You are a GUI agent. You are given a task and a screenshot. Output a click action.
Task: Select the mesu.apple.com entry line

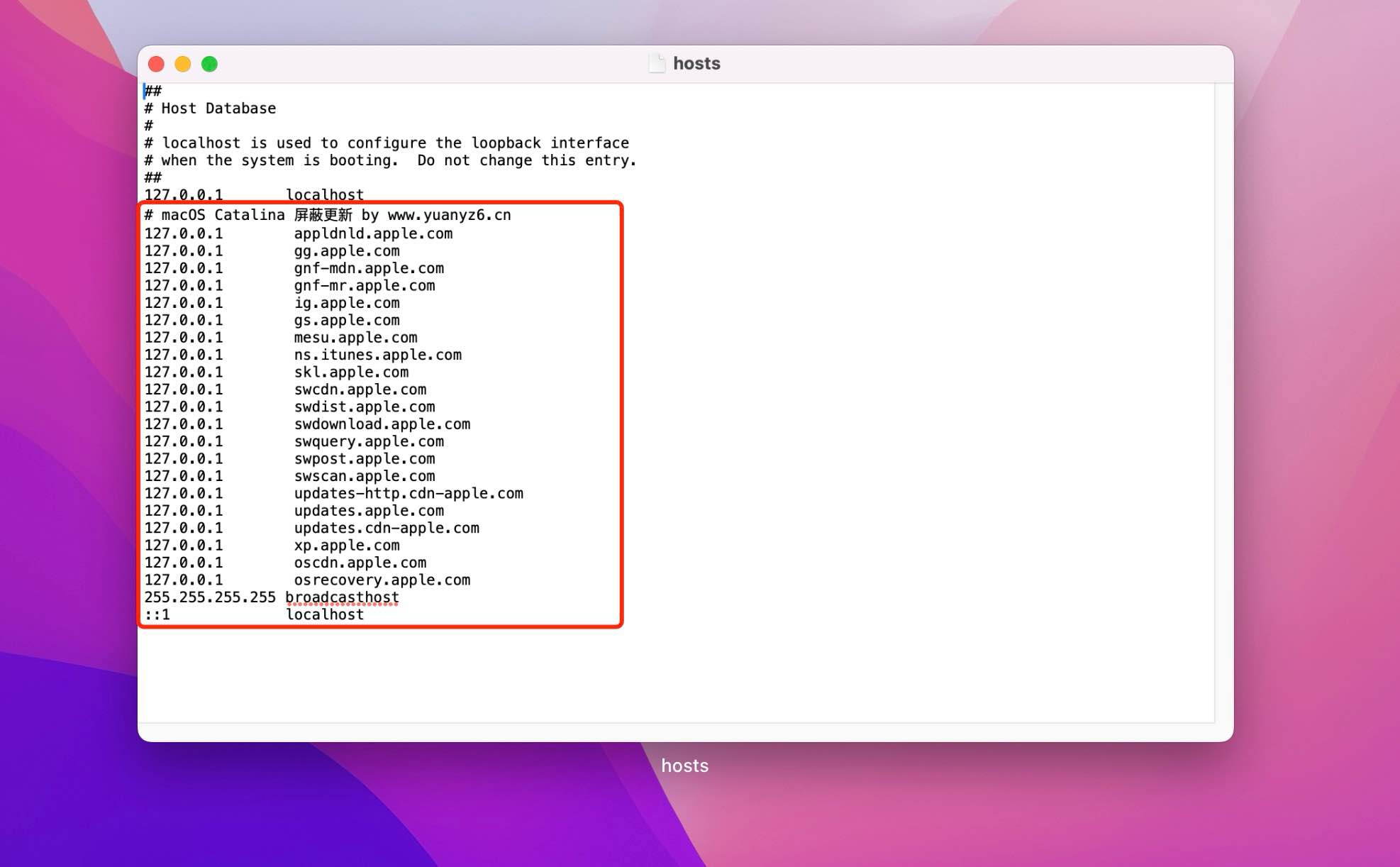pos(355,337)
